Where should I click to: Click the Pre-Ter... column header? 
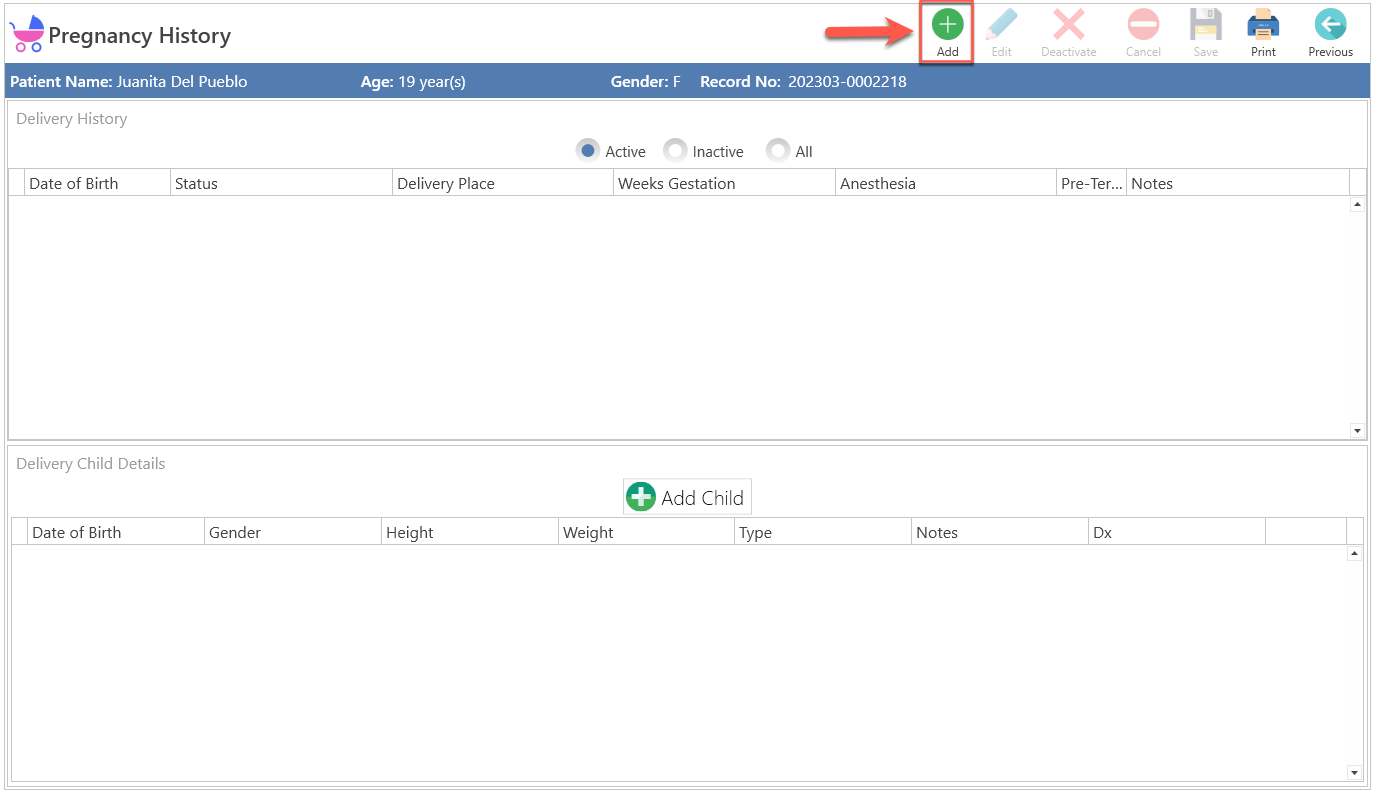(x=1092, y=183)
